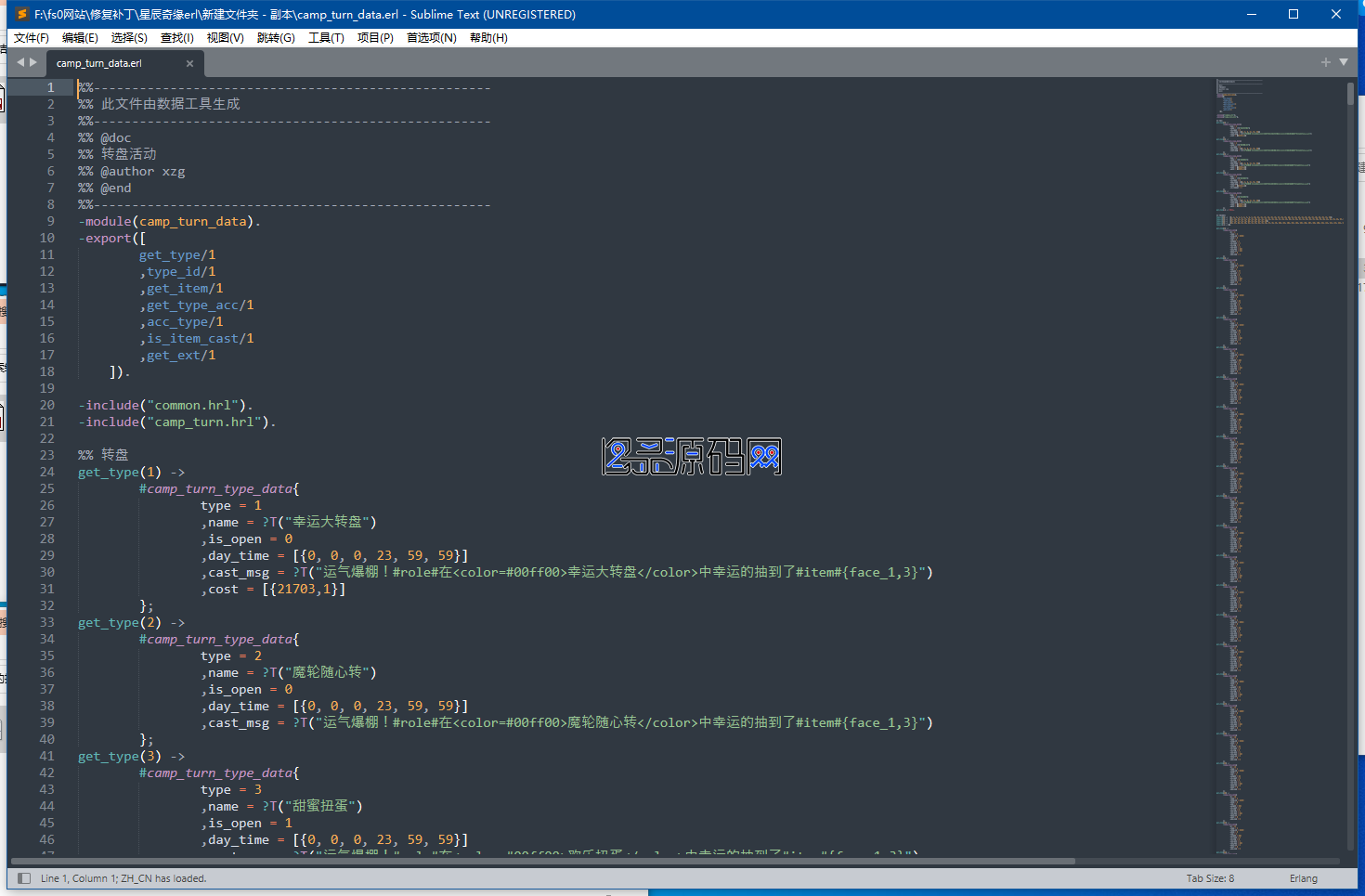Click the vertical scrollbar thumb
This screenshot has height=896, width=1365.
[1350, 93]
